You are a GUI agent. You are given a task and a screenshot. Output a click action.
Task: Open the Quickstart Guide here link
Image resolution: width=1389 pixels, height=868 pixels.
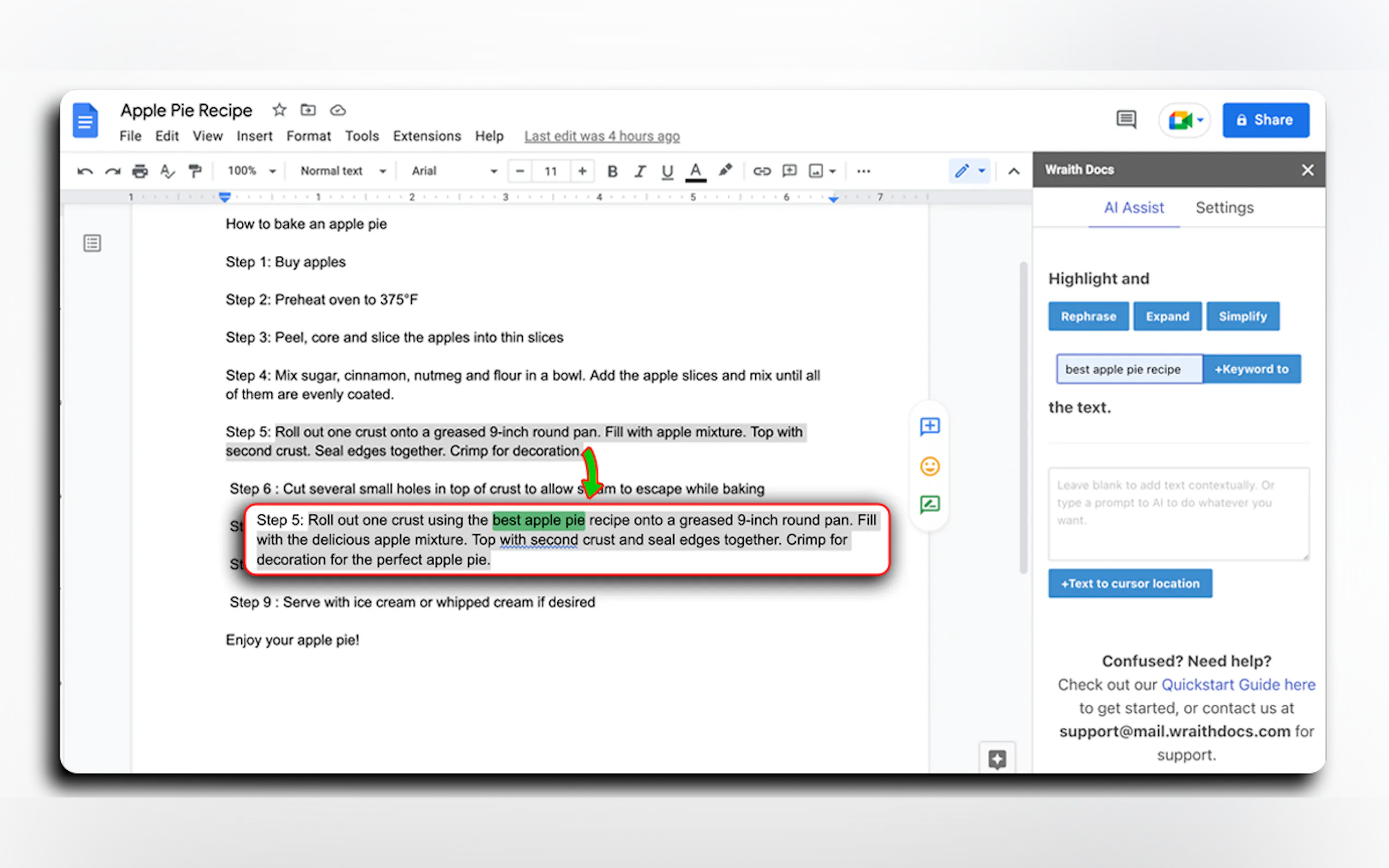1238,684
